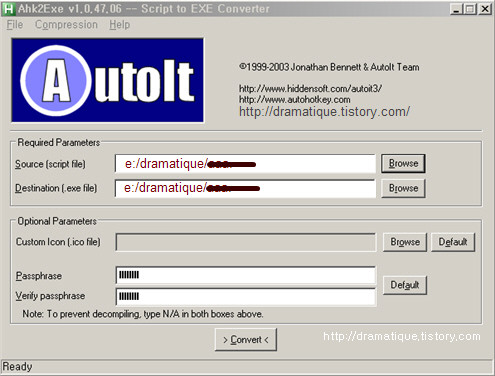This screenshot has width=495, height=376.
Task: Click the Custom Icon path field
Action: coord(246,242)
